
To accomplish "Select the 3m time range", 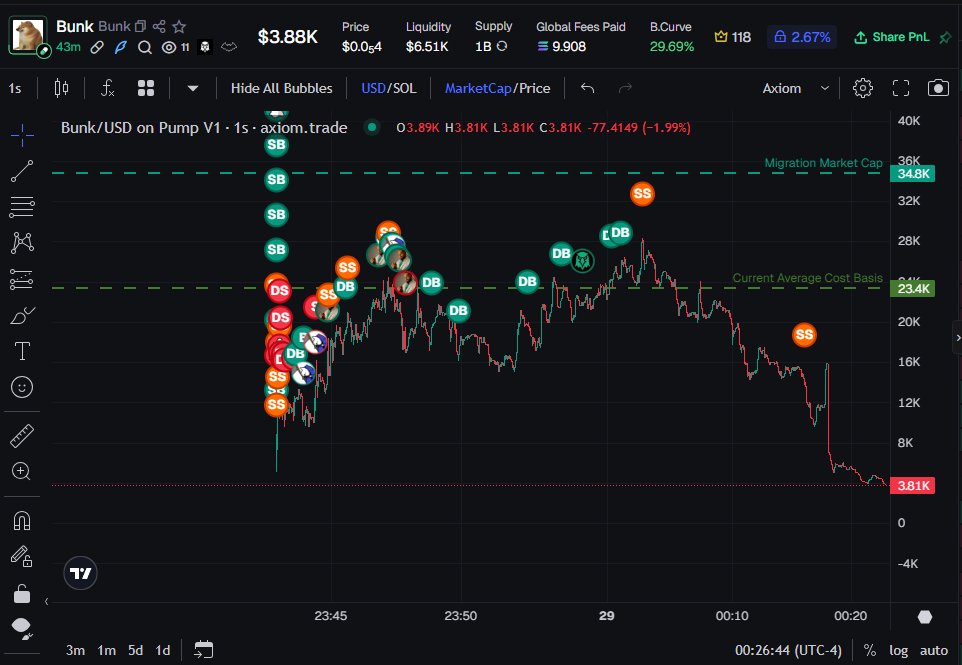I will (x=75, y=650).
